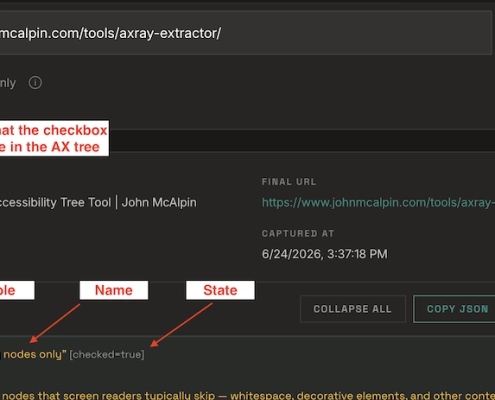The width and height of the screenshot is (495, 400).
Task: Click the page title "Tree Tool | John McAlpin"
Action: pos(98,202)
